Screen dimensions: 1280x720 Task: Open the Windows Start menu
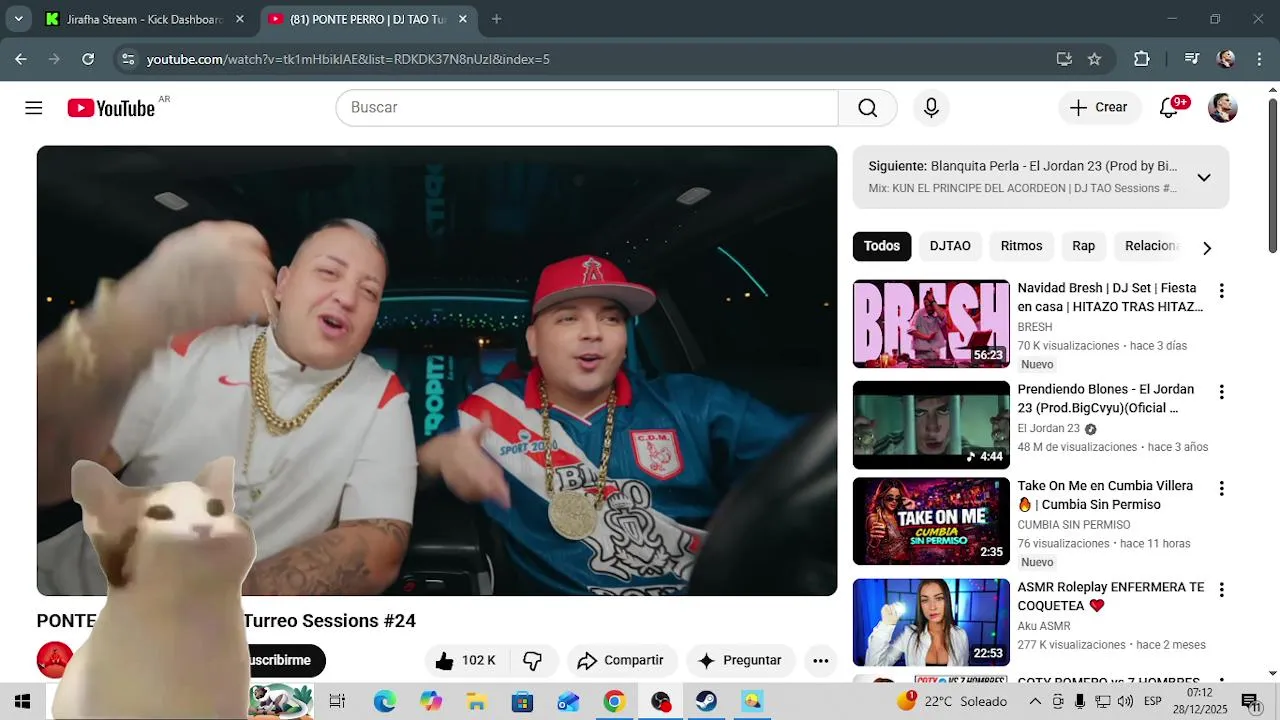[x=22, y=702]
